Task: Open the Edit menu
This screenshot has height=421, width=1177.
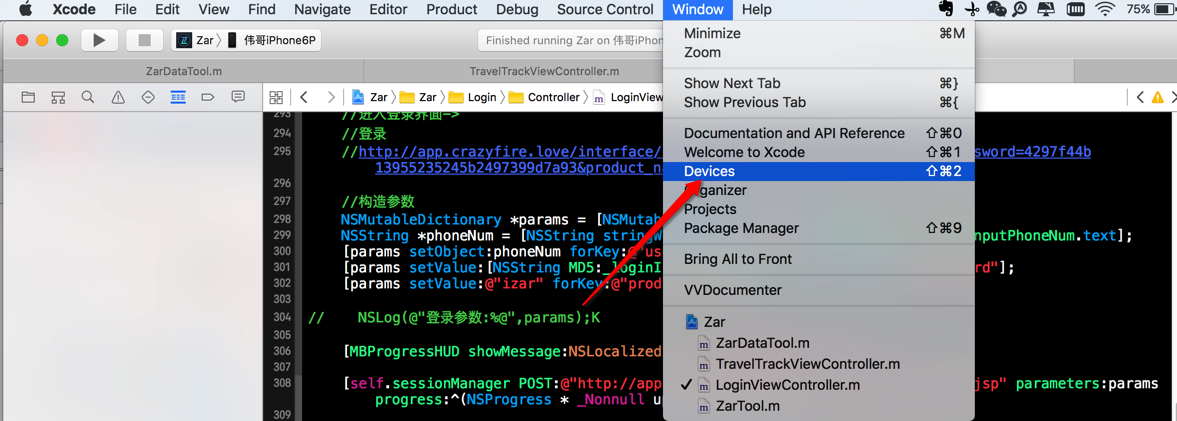Action: pos(167,10)
